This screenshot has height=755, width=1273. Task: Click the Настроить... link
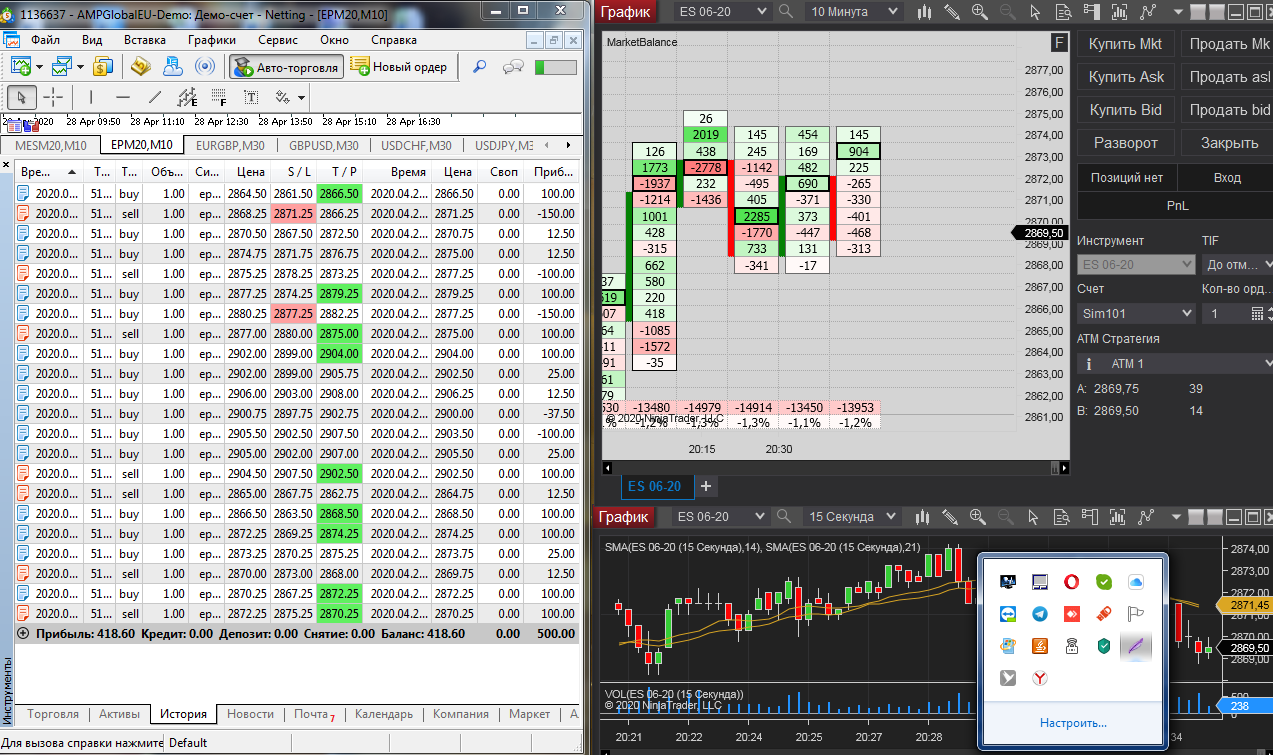click(x=1072, y=723)
